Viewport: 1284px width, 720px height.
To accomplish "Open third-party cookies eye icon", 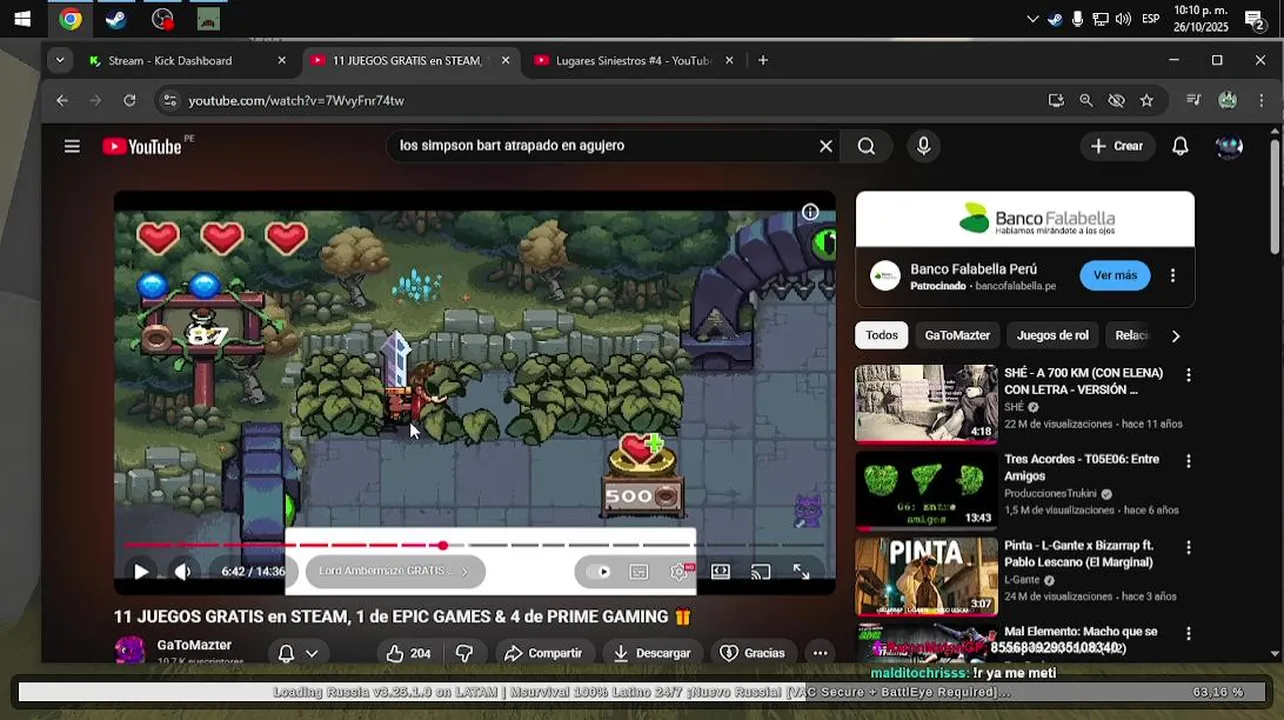I will pyautogui.click(x=1117, y=100).
